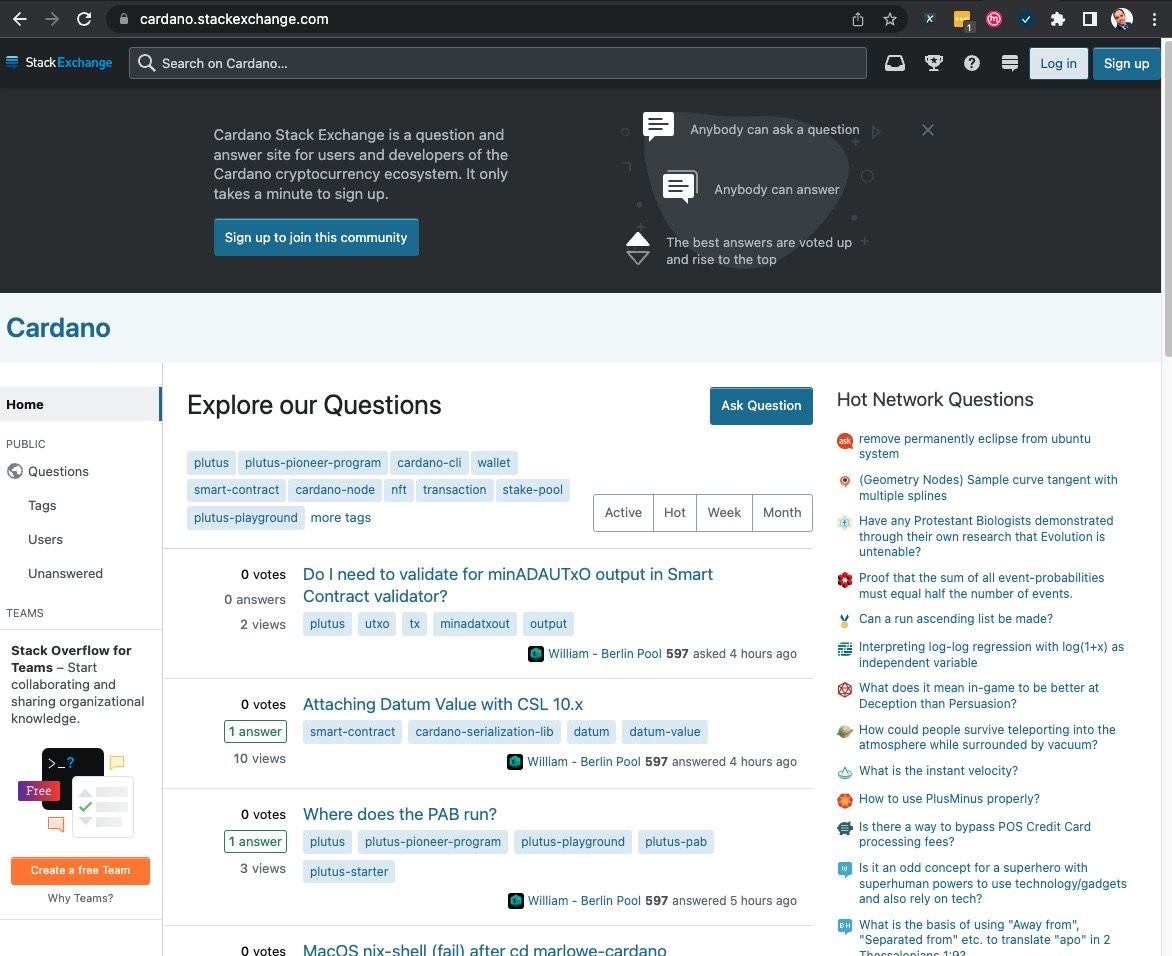The width and height of the screenshot is (1172, 956).
Task: Click the yellow notes extension icon
Action: click(x=962, y=20)
